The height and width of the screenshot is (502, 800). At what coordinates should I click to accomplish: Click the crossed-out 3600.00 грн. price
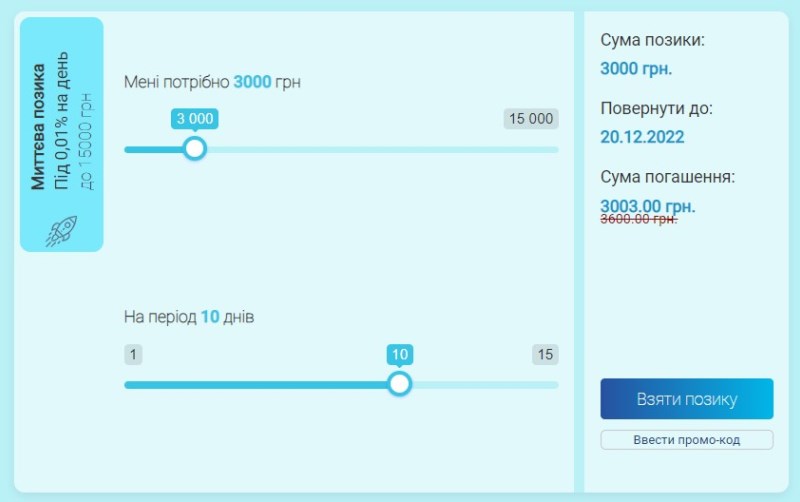(638, 219)
